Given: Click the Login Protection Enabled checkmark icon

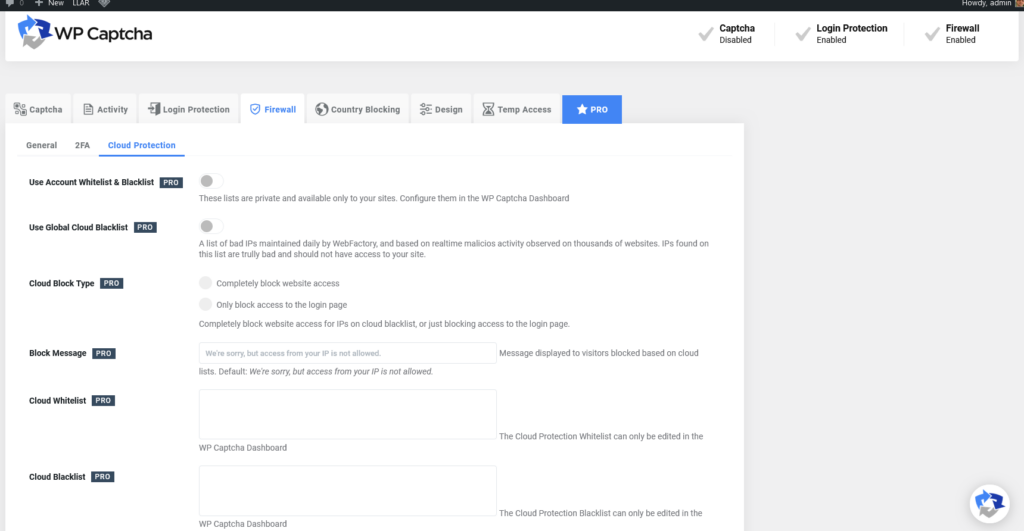Looking at the screenshot, I should click(x=803, y=34).
